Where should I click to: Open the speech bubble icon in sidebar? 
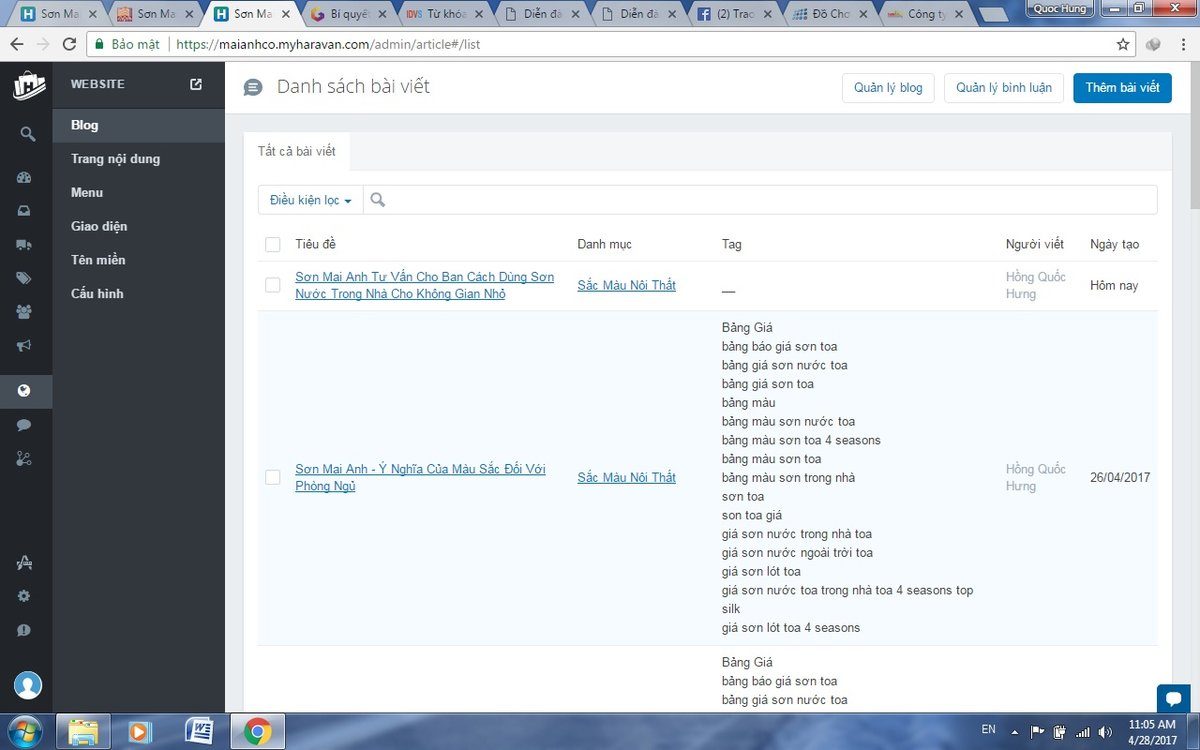click(x=25, y=425)
